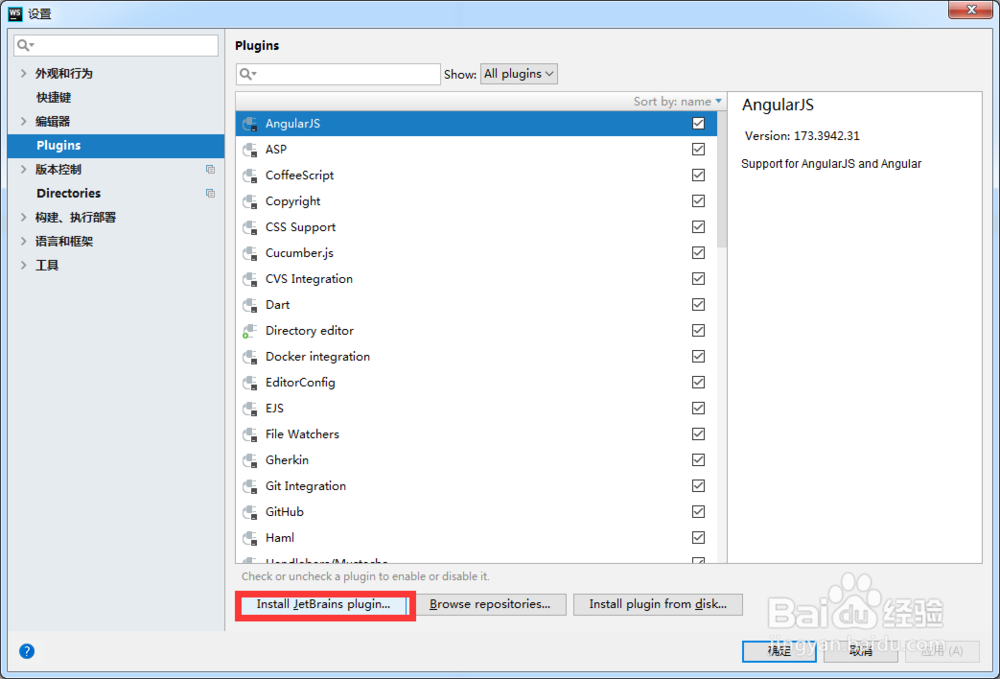Click the plugin search magnifier icon
Screen dimensions: 1000x679
point(247,75)
